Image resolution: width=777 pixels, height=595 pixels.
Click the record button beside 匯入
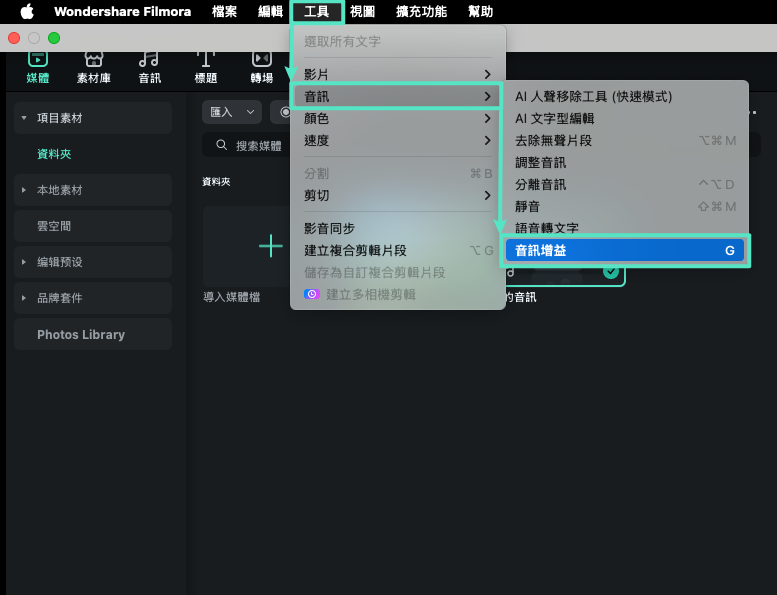click(283, 112)
